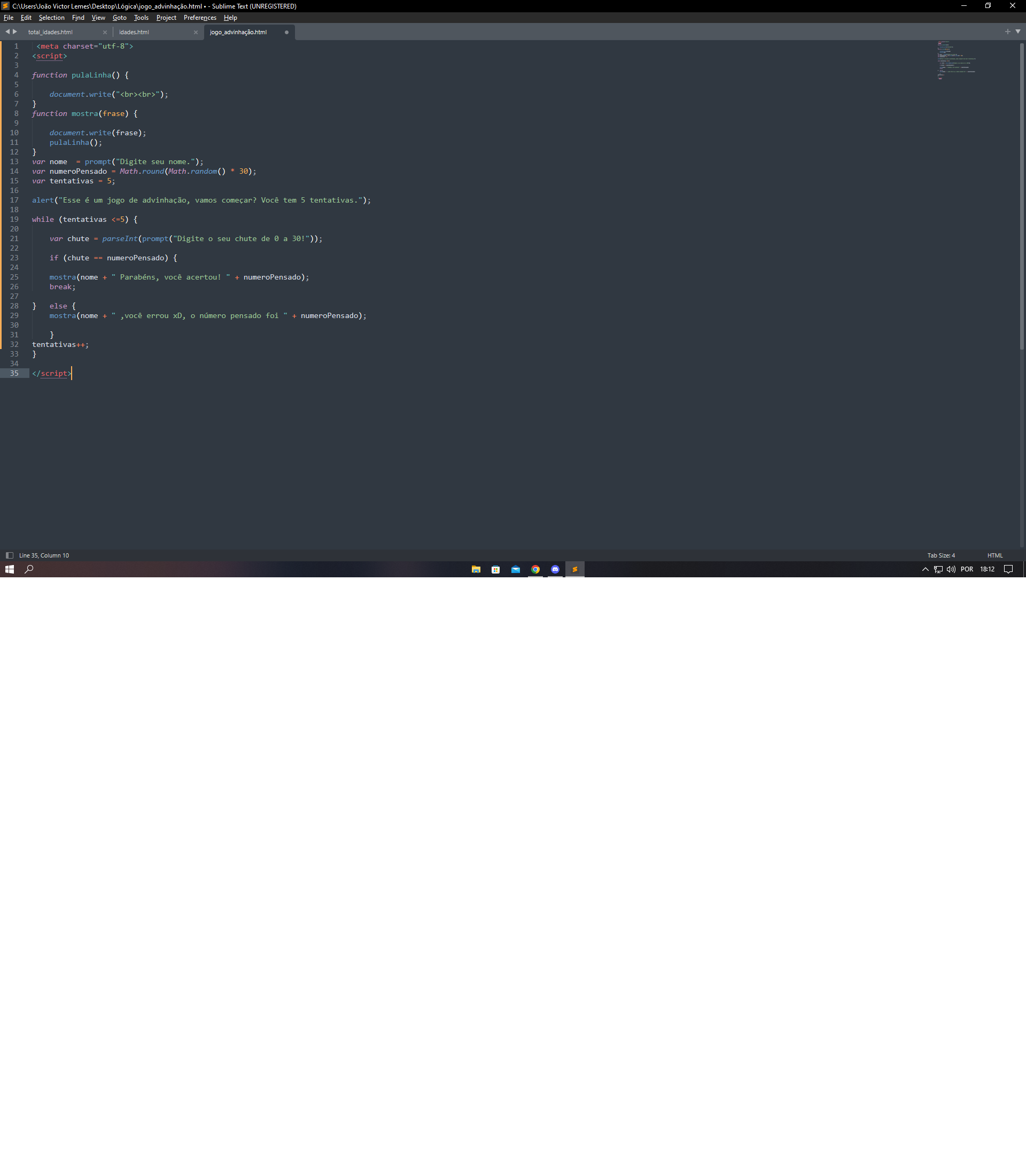Click the Sublime Text title bar icon
The width and height of the screenshot is (1026, 1176).
pyautogui.click(x=5, y=6)
